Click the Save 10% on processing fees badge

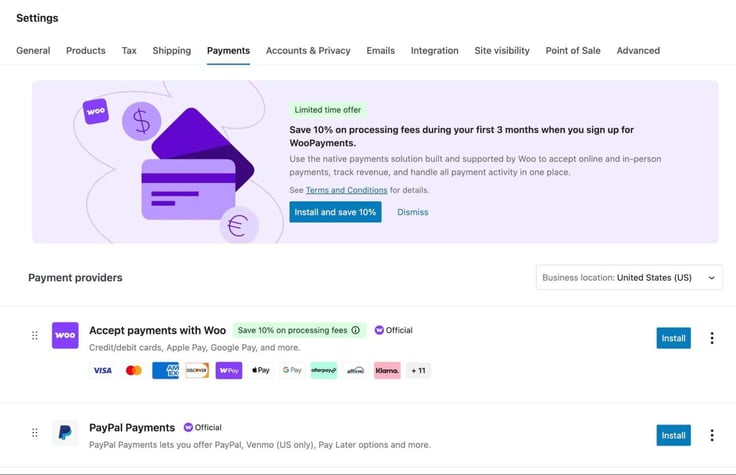[299, 330]
